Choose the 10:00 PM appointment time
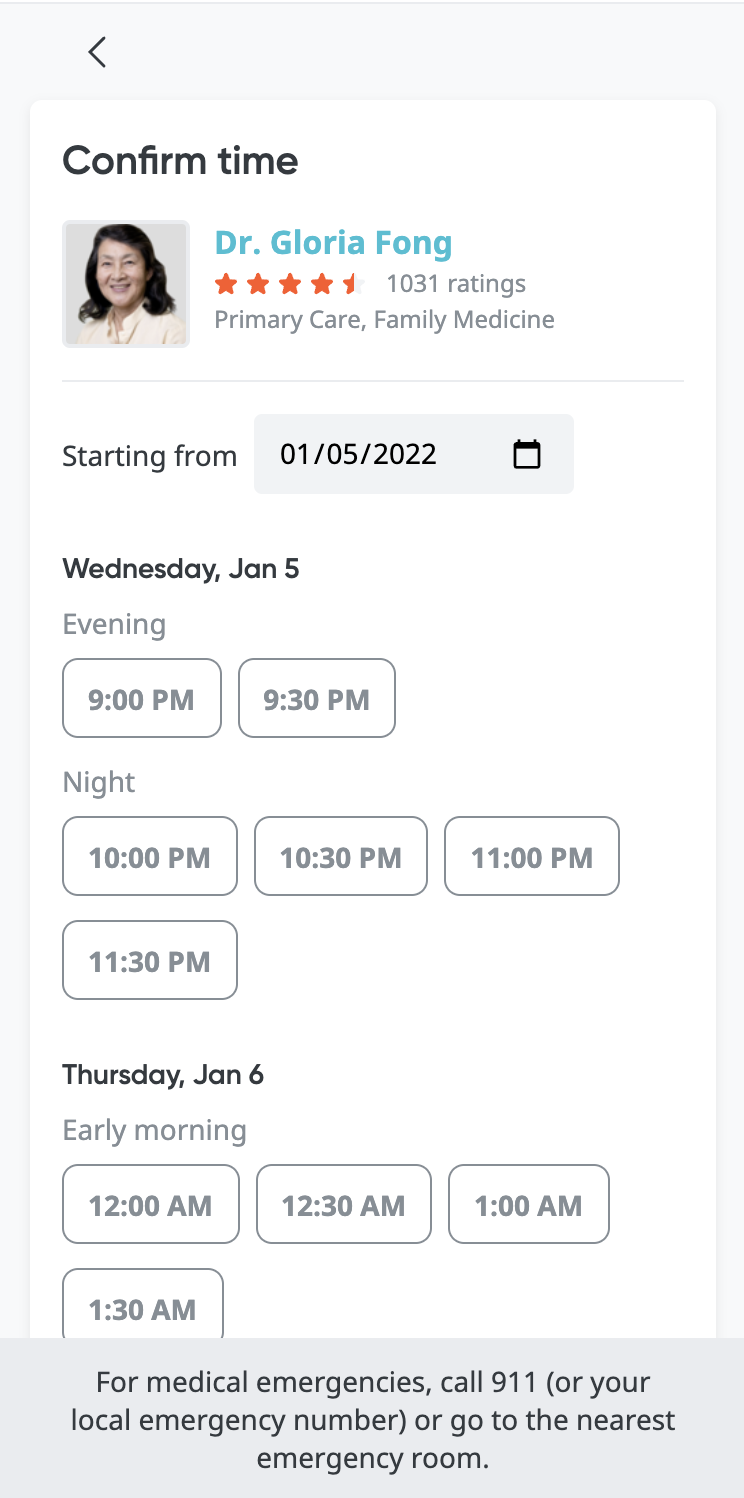This screenshot has height=1498, width=744. coord(149,857)
